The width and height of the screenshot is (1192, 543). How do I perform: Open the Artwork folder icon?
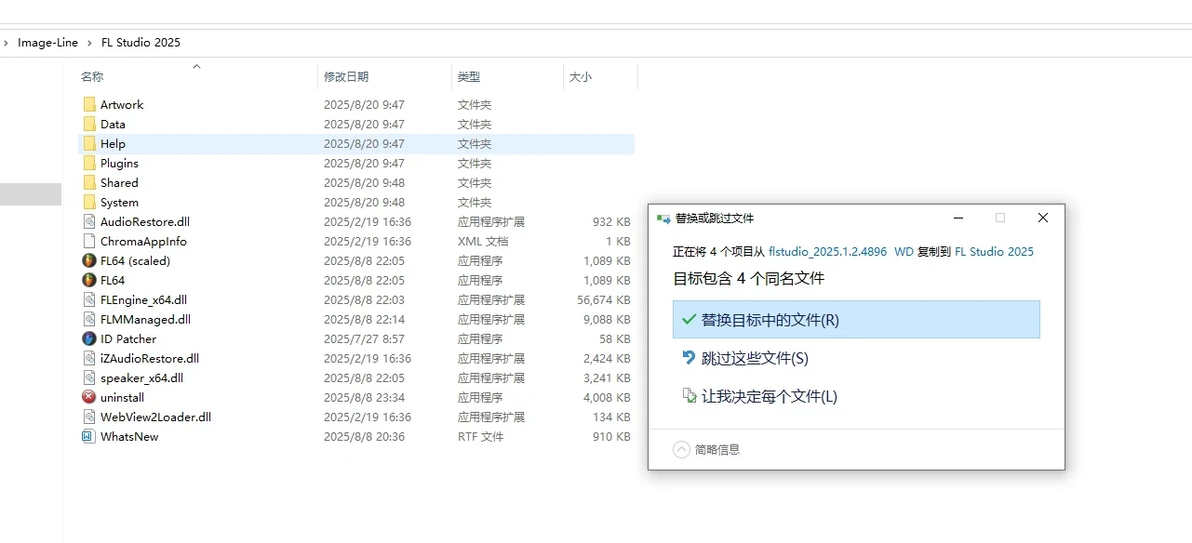tap(89, 104)
